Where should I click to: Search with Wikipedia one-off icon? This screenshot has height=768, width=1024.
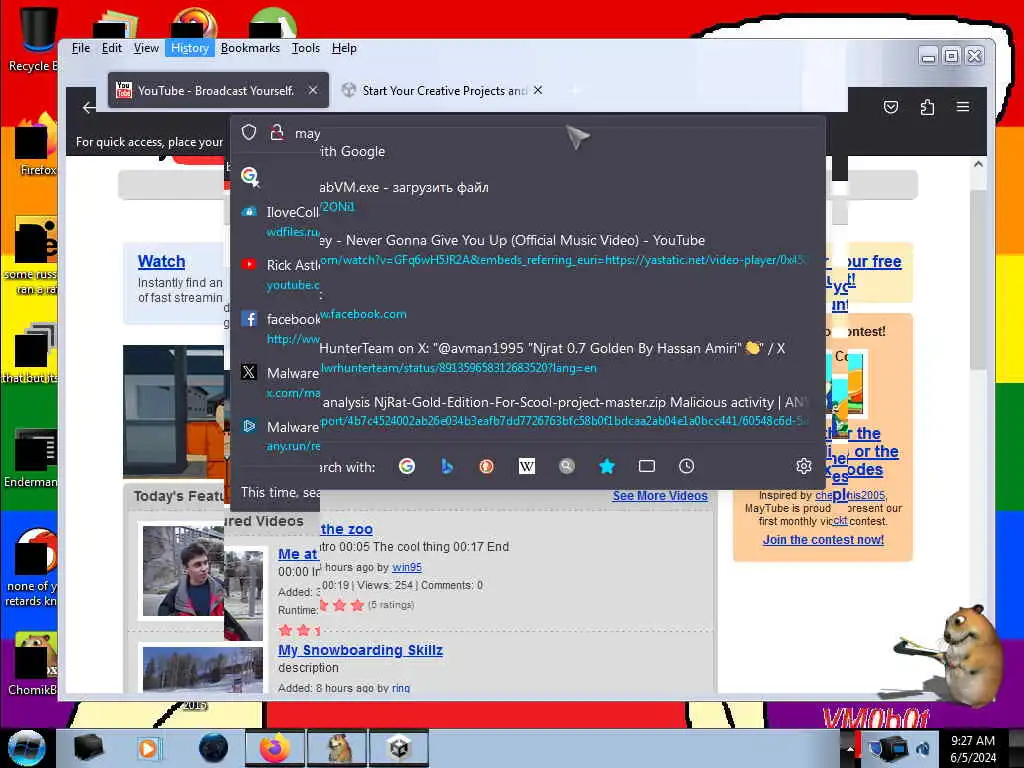[x=526, y=466]
